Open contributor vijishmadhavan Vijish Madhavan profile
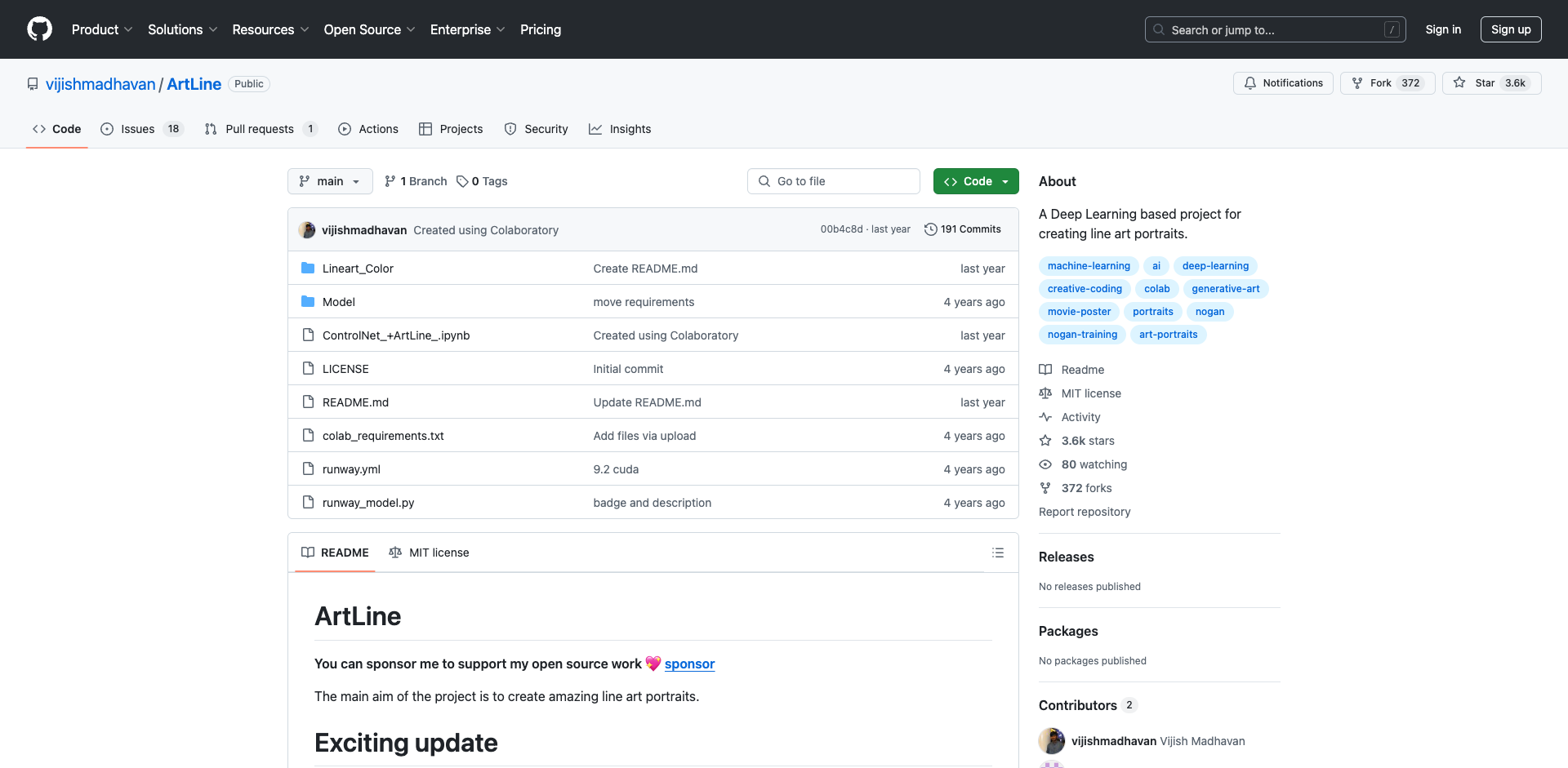1568x768 pixels. (1158, 741)
